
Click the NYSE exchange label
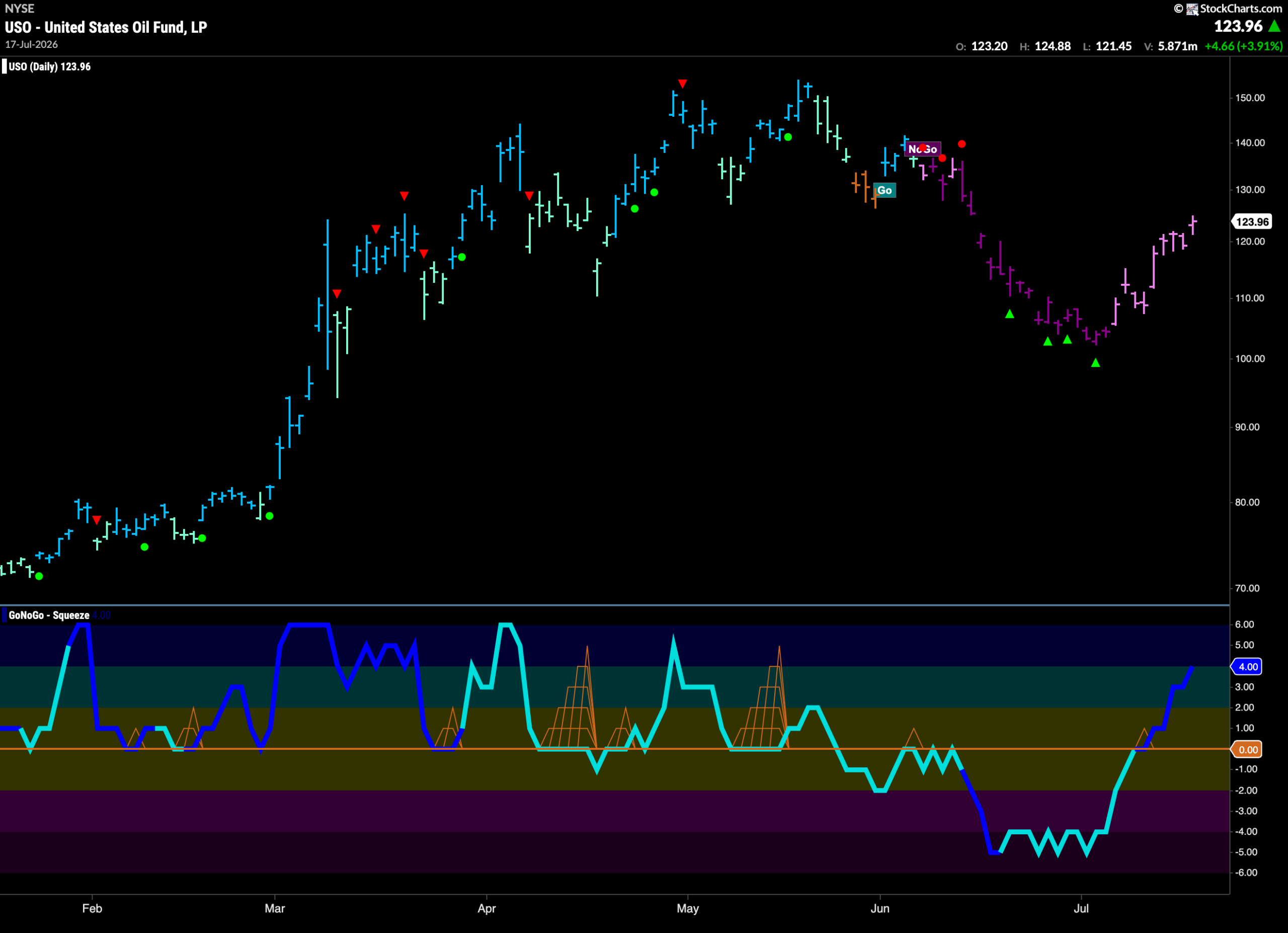pyautogui.click(x=19, y=9)
